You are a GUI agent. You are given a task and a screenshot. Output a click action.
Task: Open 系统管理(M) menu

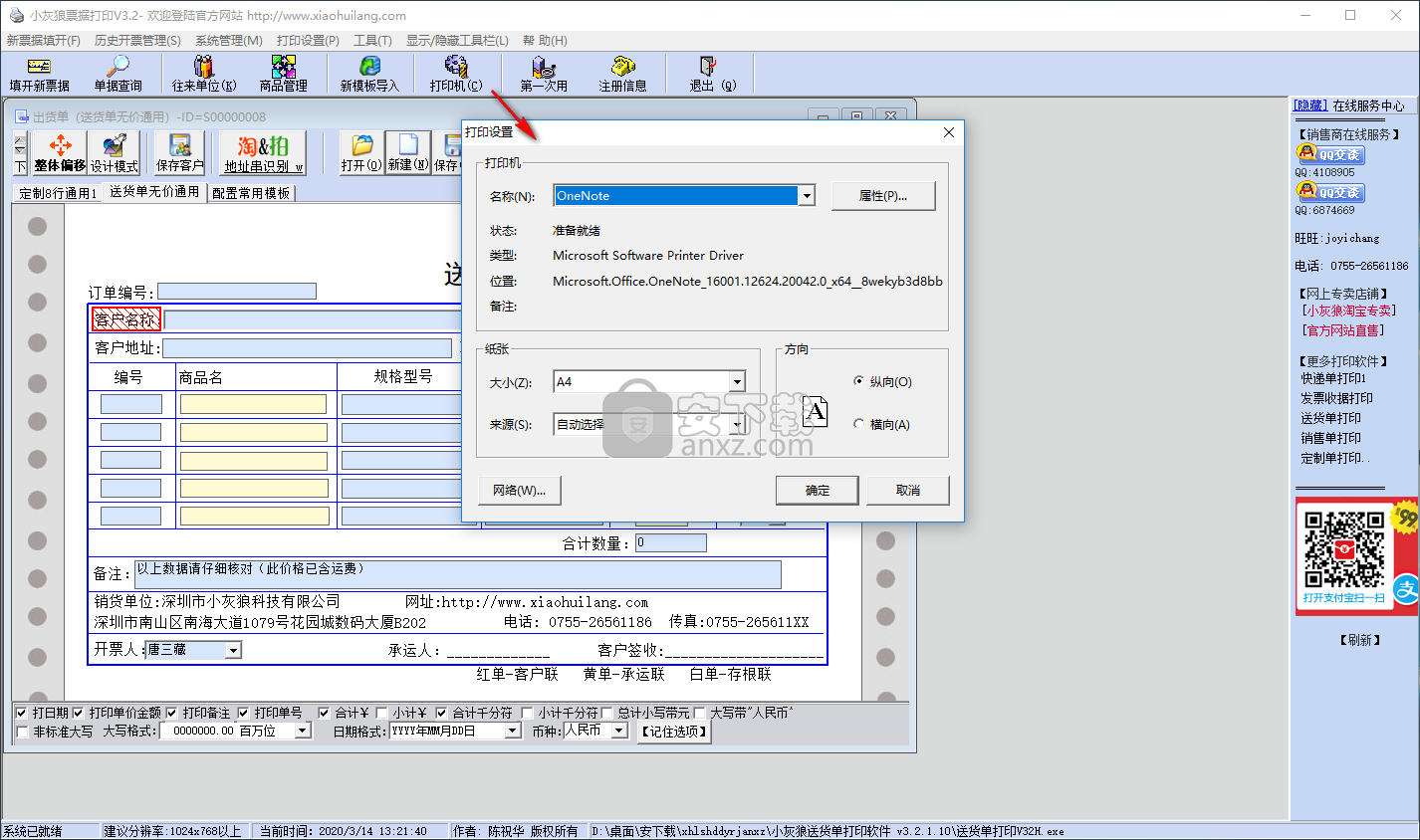pos(229,41)
